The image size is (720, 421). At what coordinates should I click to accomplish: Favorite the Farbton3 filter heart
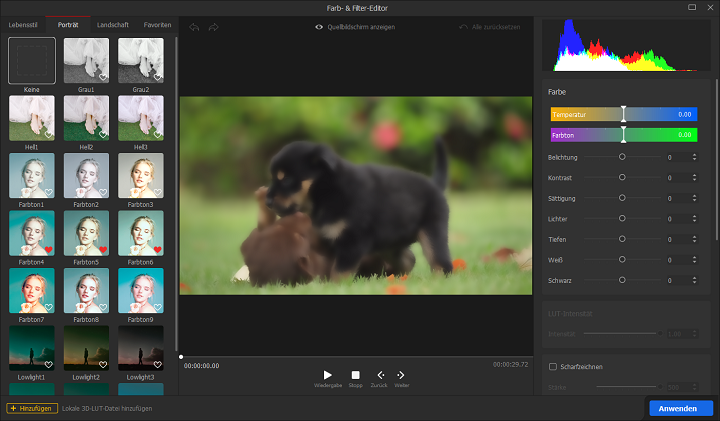coord(158,192)
